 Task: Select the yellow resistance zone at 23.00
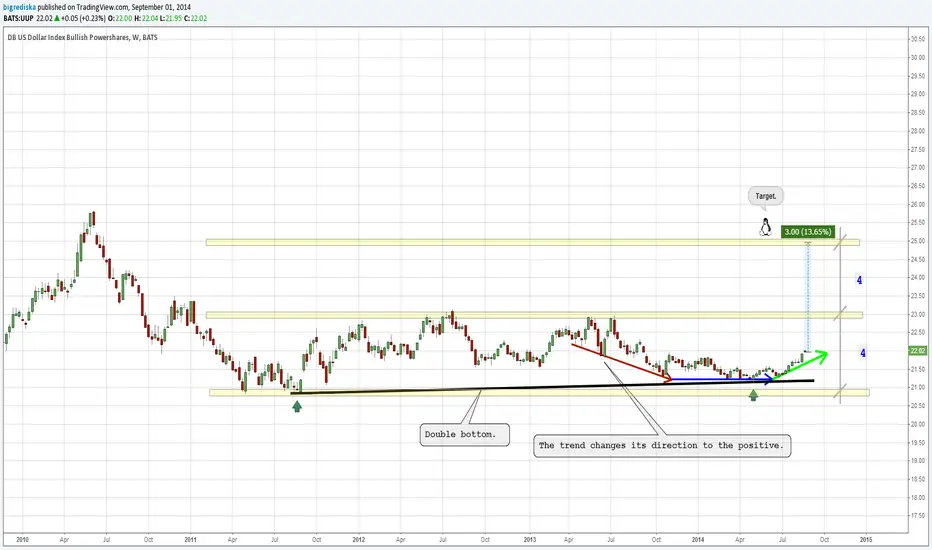534,315
